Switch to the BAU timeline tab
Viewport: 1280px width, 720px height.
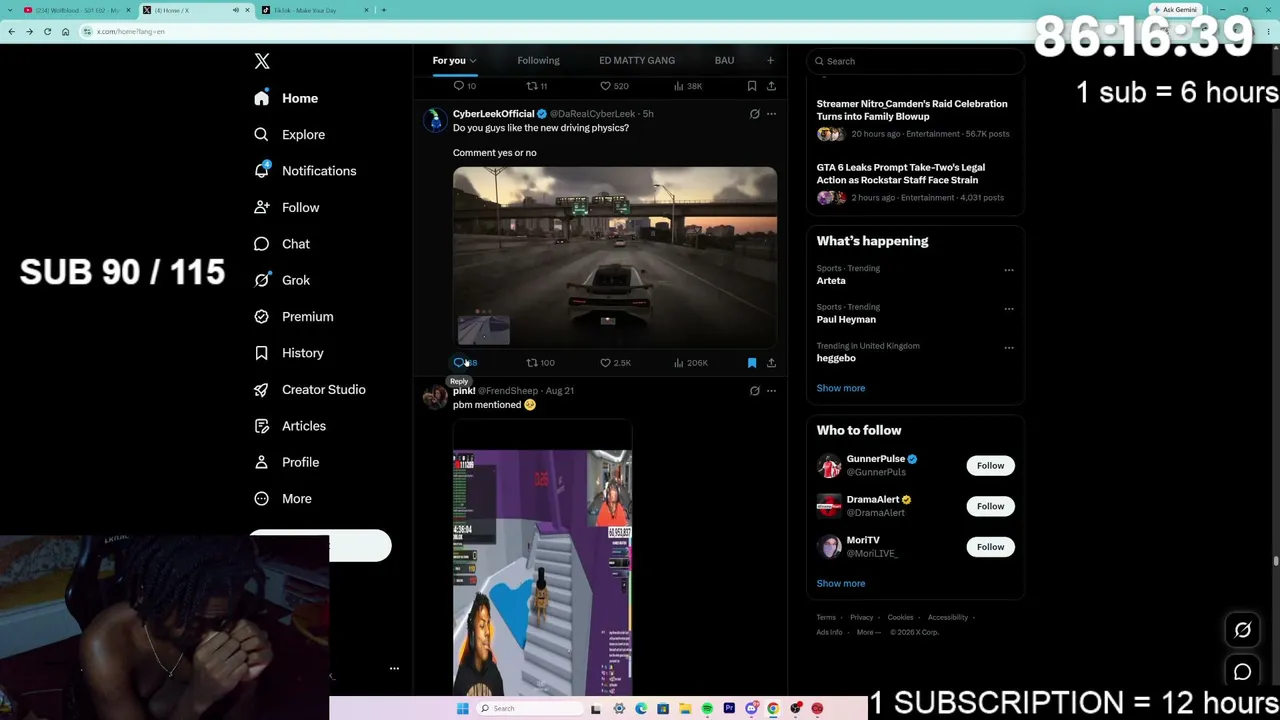724,61
